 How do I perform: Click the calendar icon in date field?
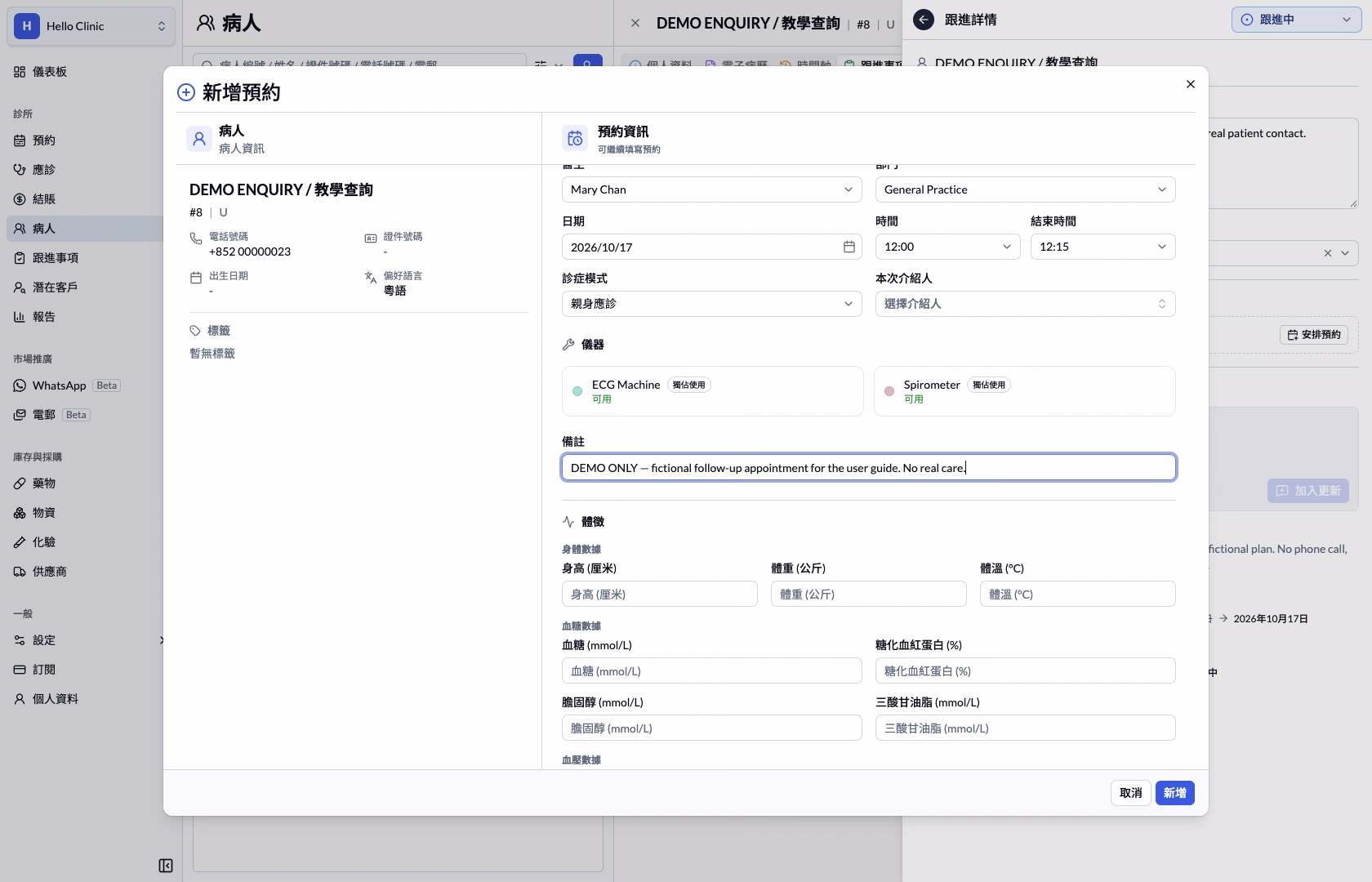tap(849, 247)
